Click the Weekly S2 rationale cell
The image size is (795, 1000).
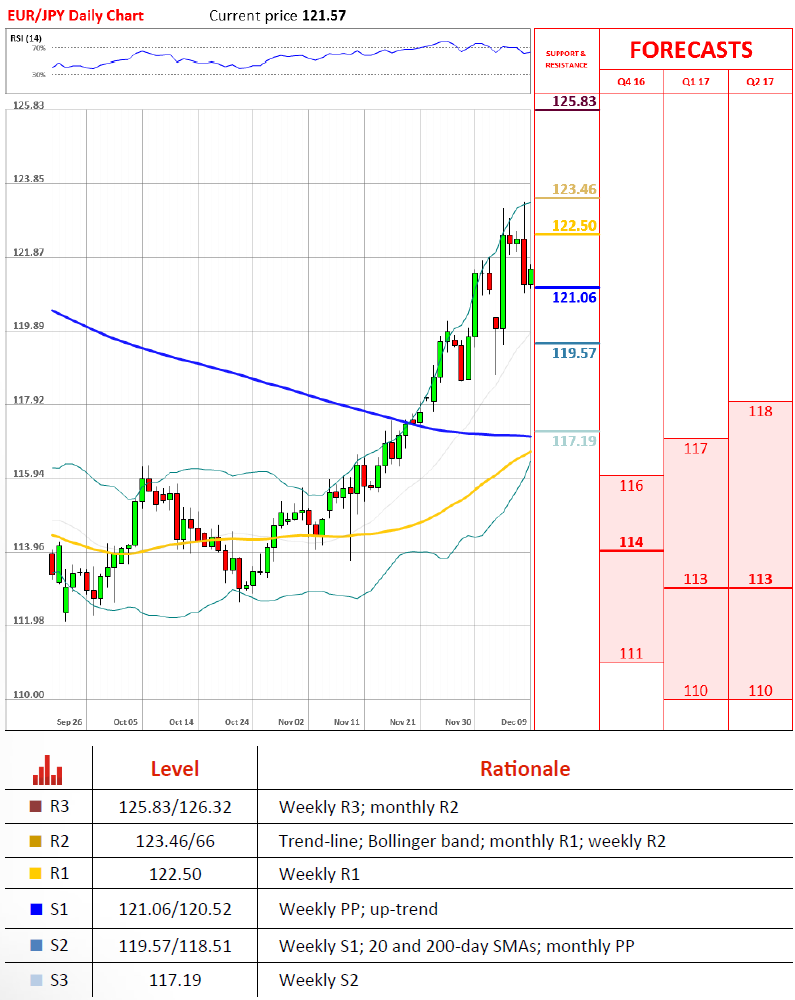319,980
